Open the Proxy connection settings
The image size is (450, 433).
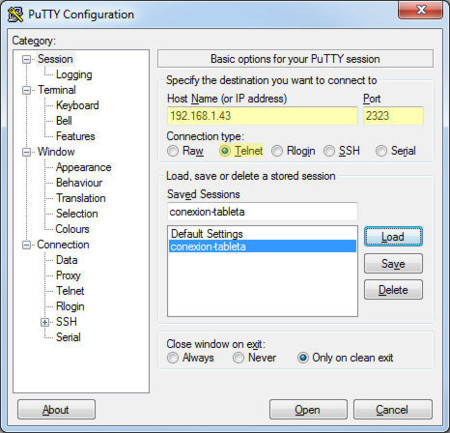pyautogui.click(x=68, y=275)
